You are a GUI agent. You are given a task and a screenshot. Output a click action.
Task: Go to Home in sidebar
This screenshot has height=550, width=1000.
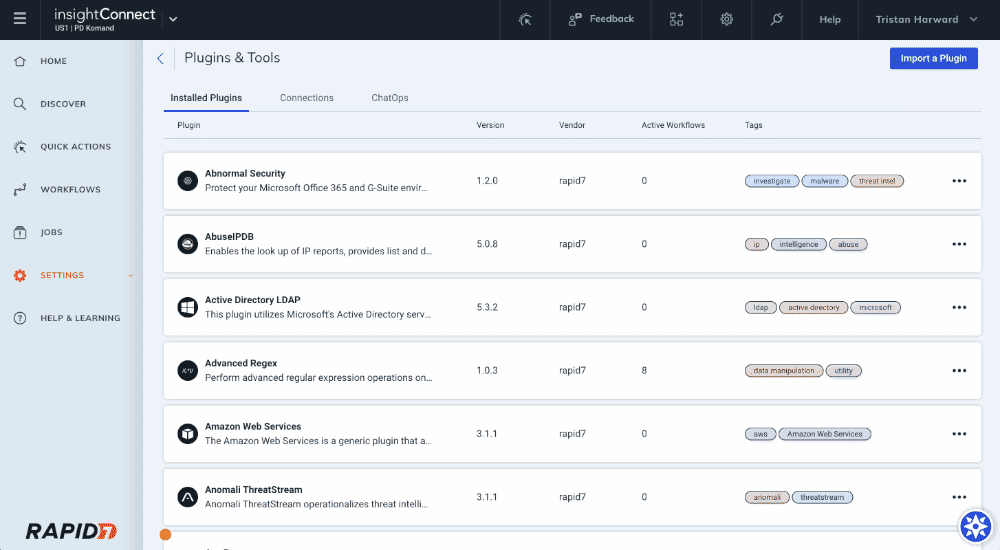[54, 61]
